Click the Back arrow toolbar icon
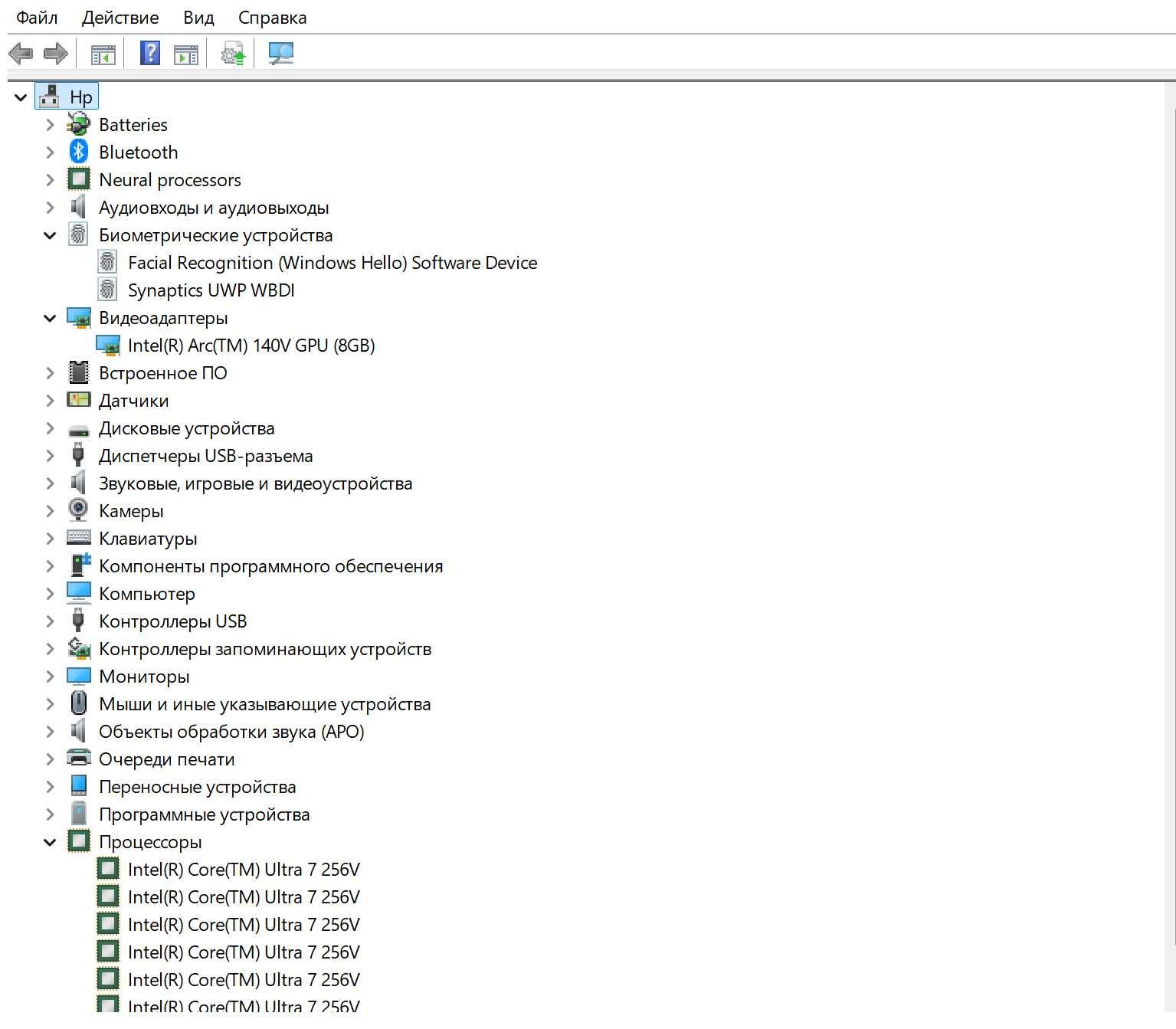The image size is (1176, 1029). 21,54
